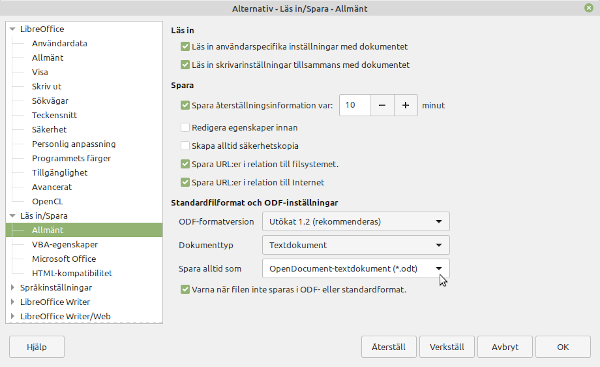This screenshot has width=600, height=367.
Task: Enable Redigera egenskaper innan checkbox
Action: [x=185, y=127]
